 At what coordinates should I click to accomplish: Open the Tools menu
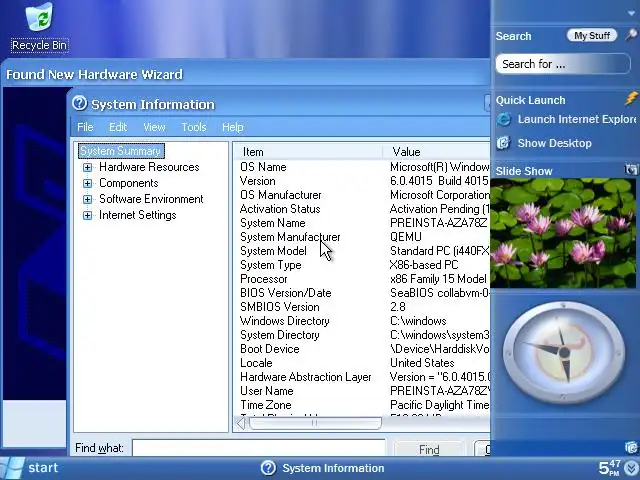(x=194, y=127)
